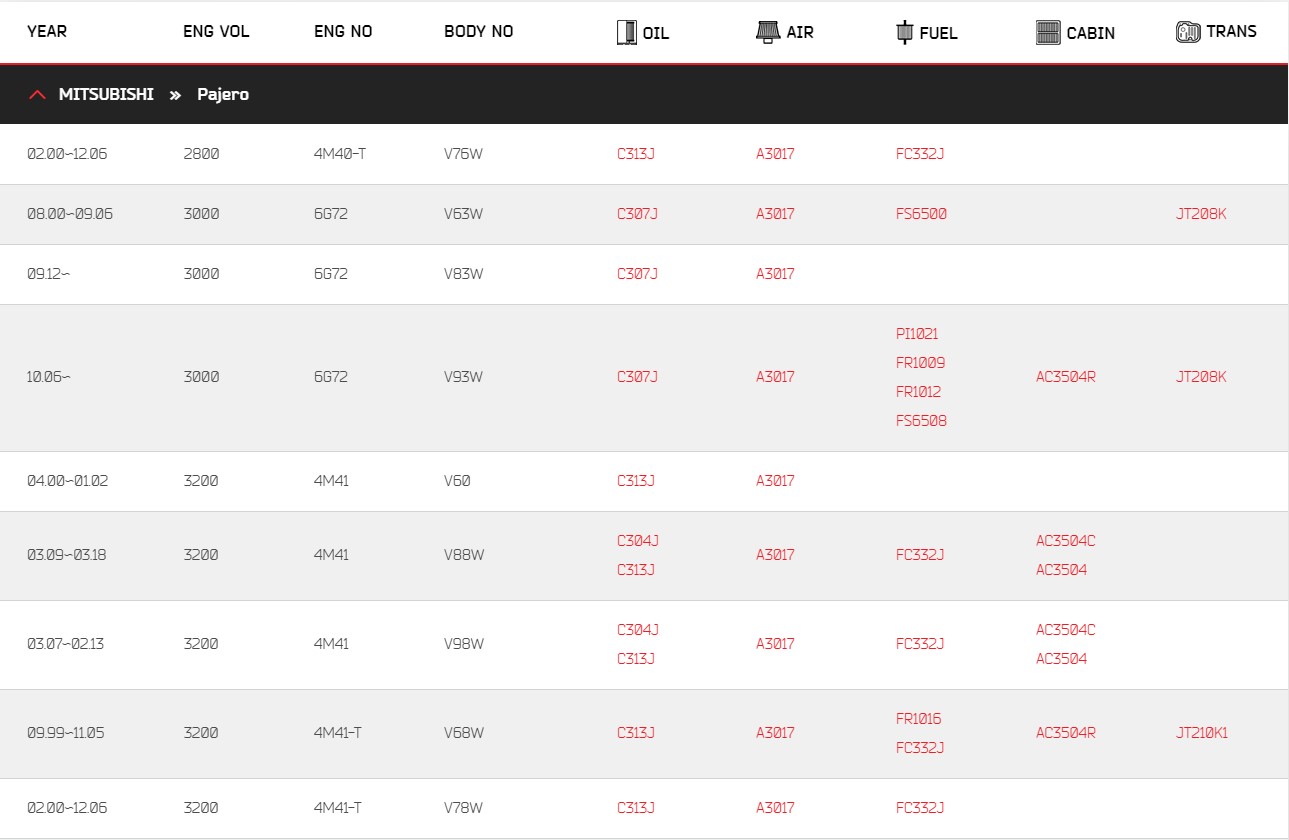Click the BODY NO column header

pos(478,31)
